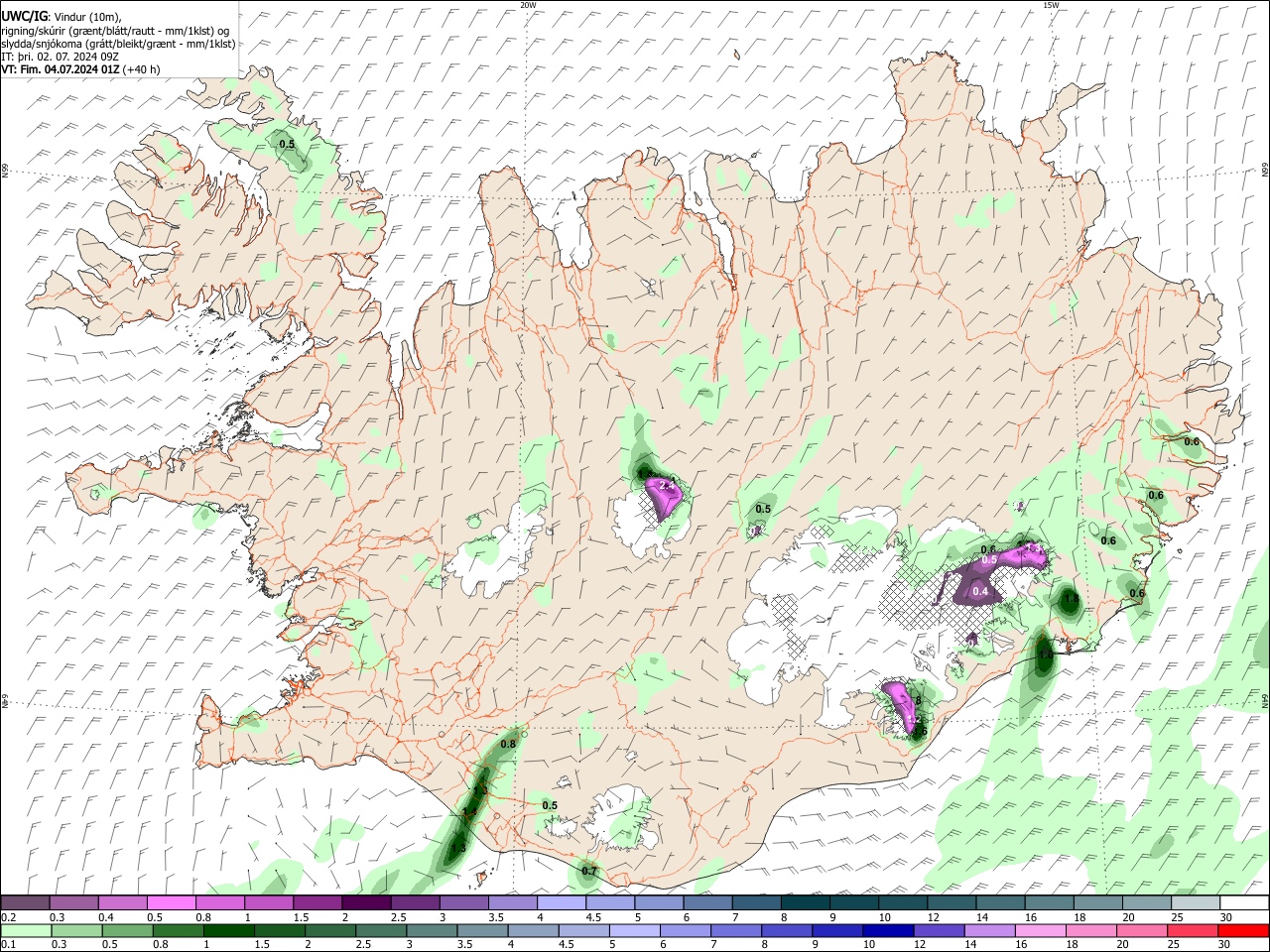Click the rain legend swatch between 2 and 2.5
Screen dimensions: 1270x952
pyautogui.click(x=329, y=930)
